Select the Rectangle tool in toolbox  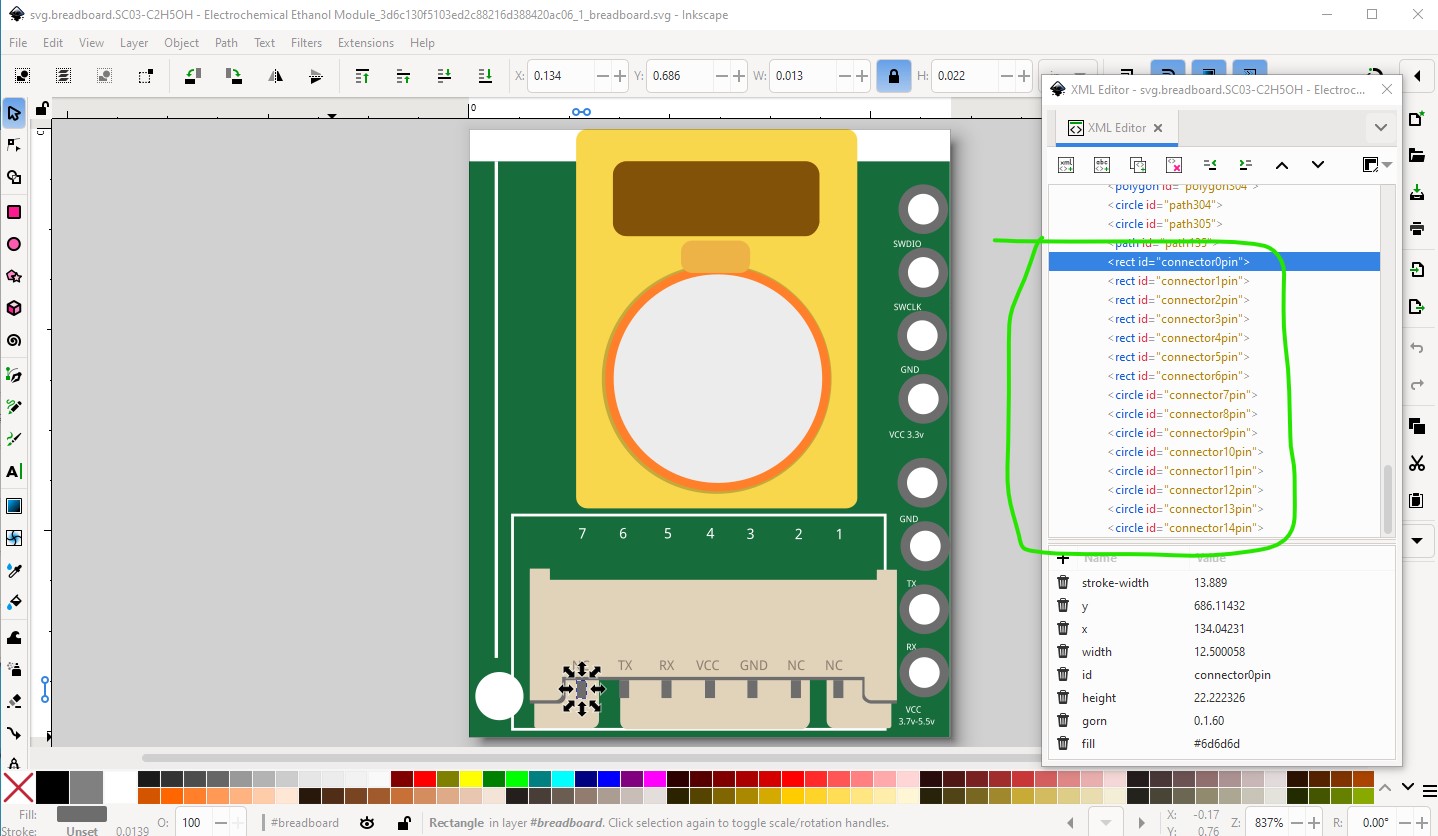[14, 212]
